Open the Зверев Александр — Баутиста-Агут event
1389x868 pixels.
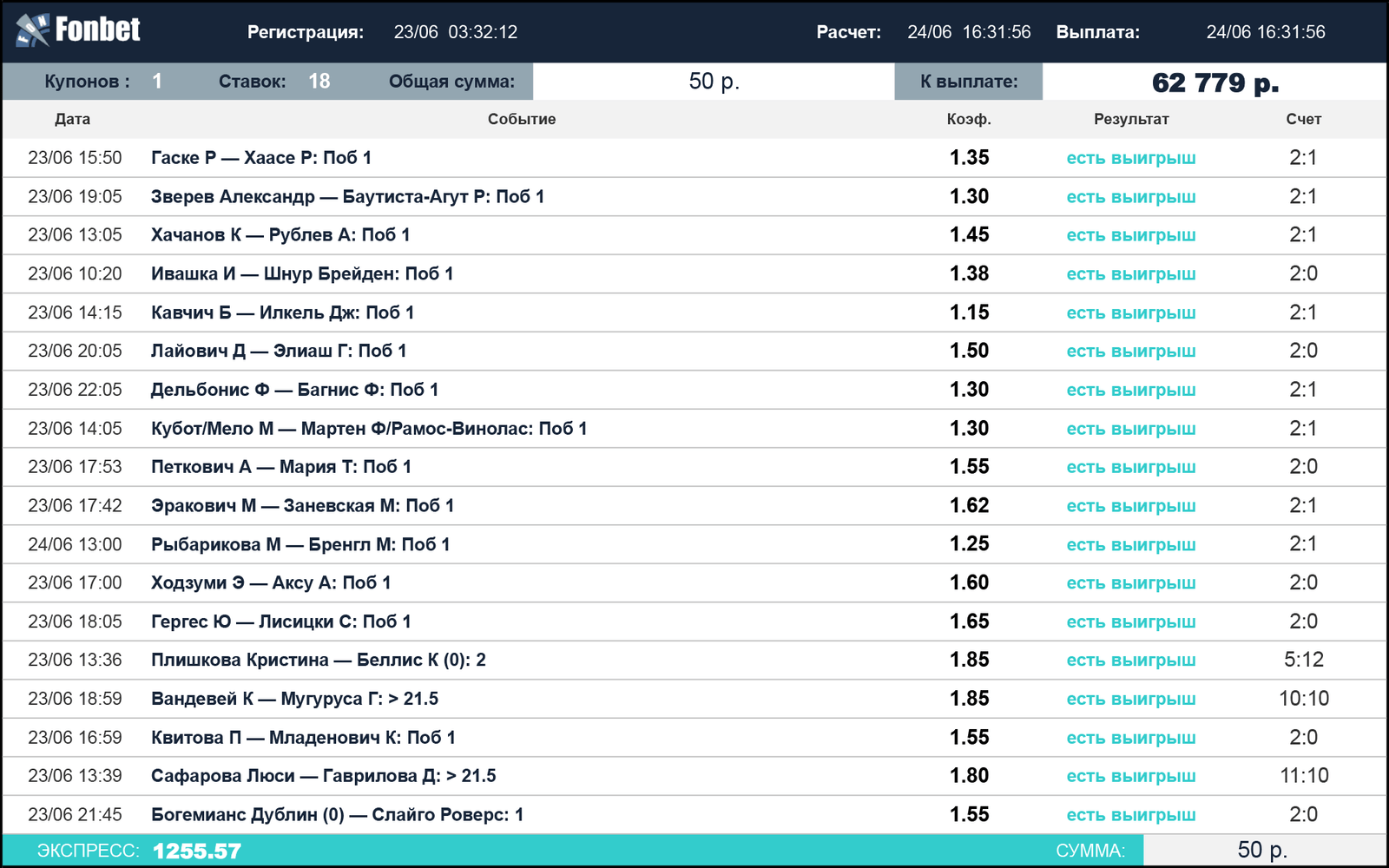click(347, 196)
